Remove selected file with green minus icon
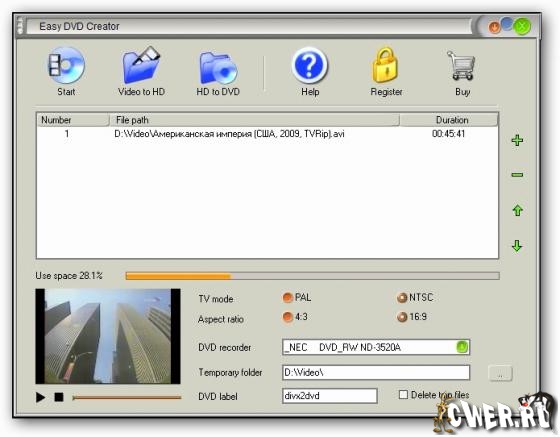Image resolution: width=560 pixels, height=437 pixels. click(x=518, y=175)
